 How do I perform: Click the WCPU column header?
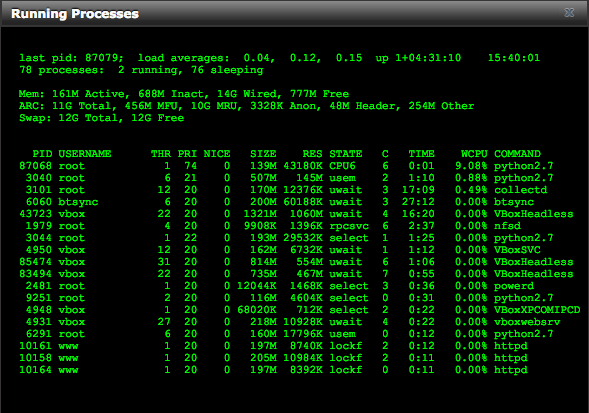[474, 154]
